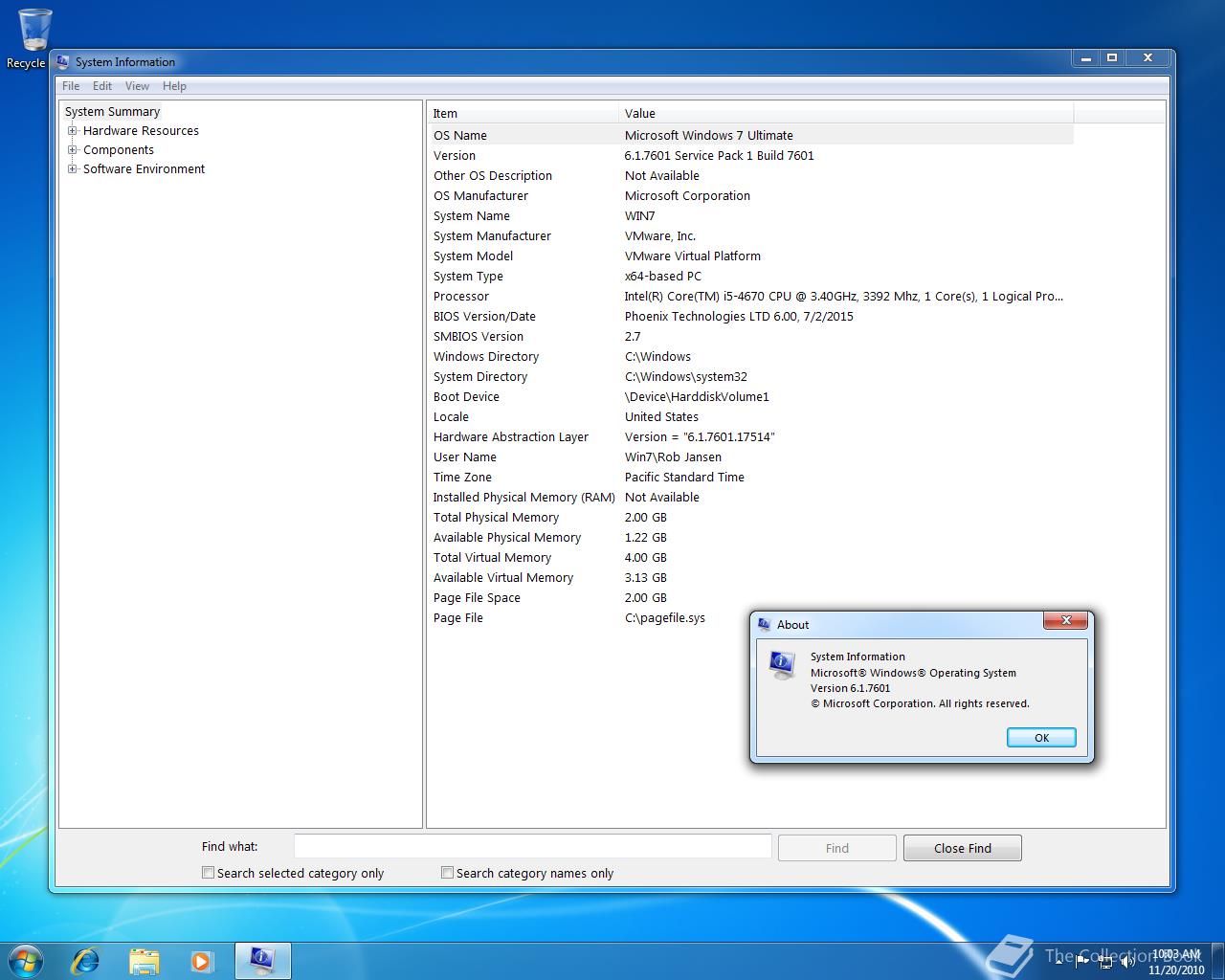1225x980 pixels.
Task: Click the info computer icon in About dialog
Action: click(x=783, y=664)
